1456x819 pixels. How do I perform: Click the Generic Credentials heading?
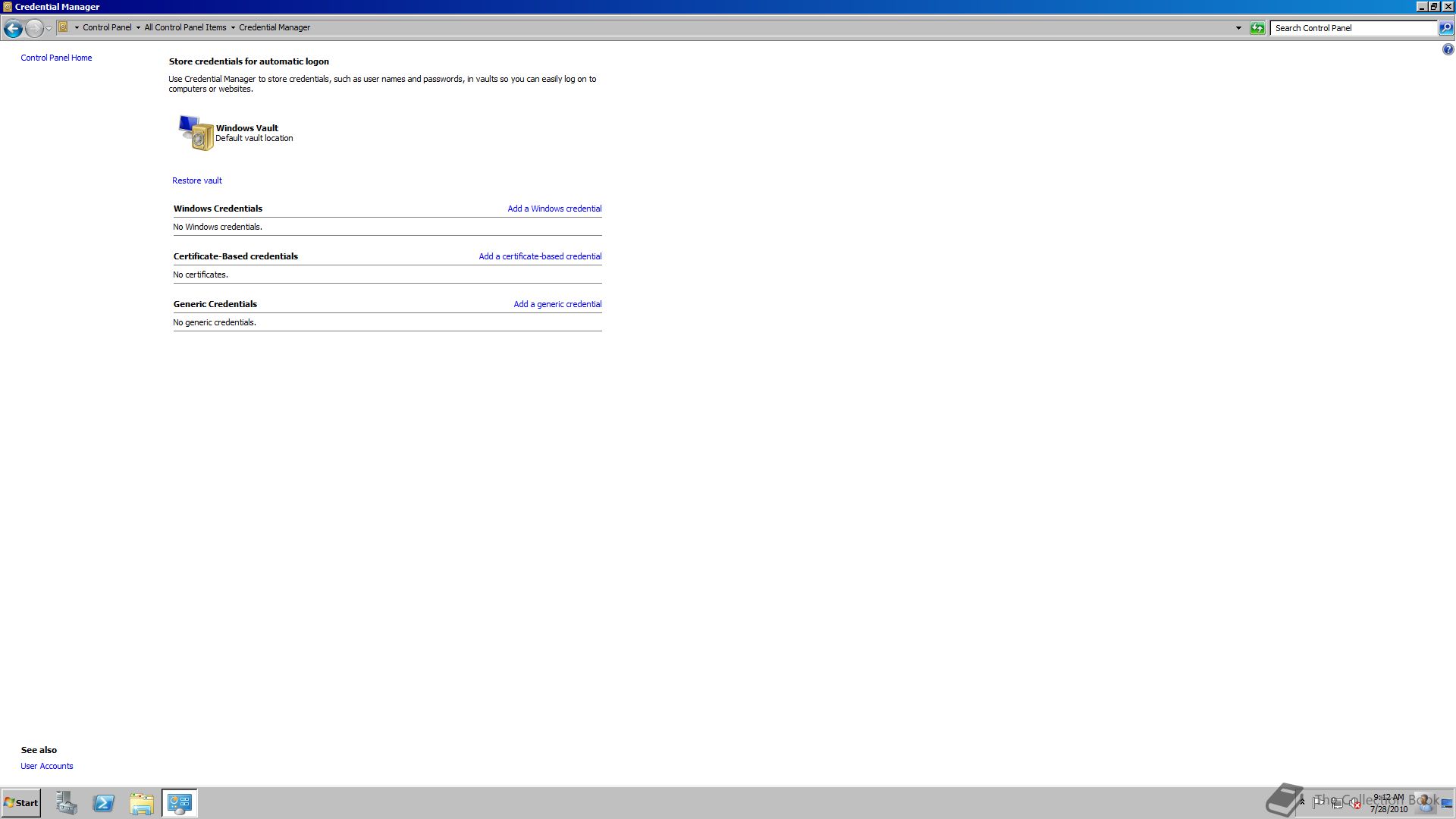[x=215, y=304]
